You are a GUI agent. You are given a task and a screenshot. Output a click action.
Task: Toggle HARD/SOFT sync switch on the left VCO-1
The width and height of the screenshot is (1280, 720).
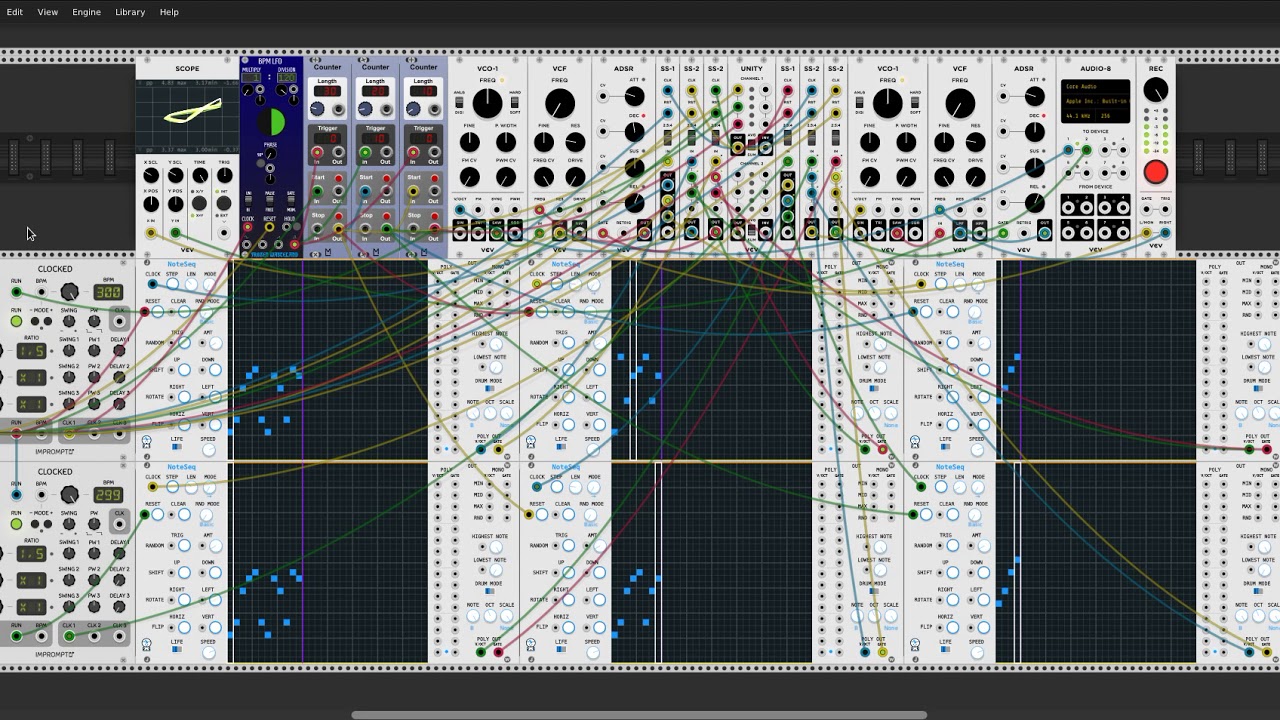point(516,104)
